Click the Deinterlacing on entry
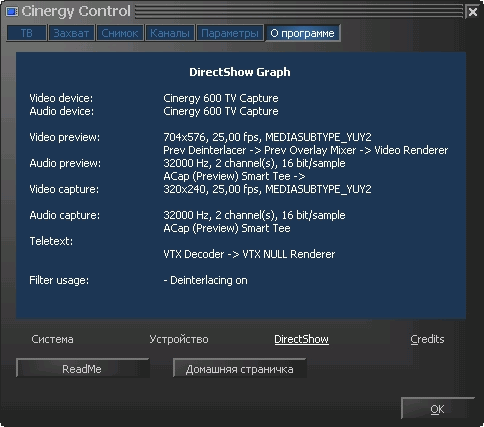This screenshot has width=484, height=427. tap(205, 280)
